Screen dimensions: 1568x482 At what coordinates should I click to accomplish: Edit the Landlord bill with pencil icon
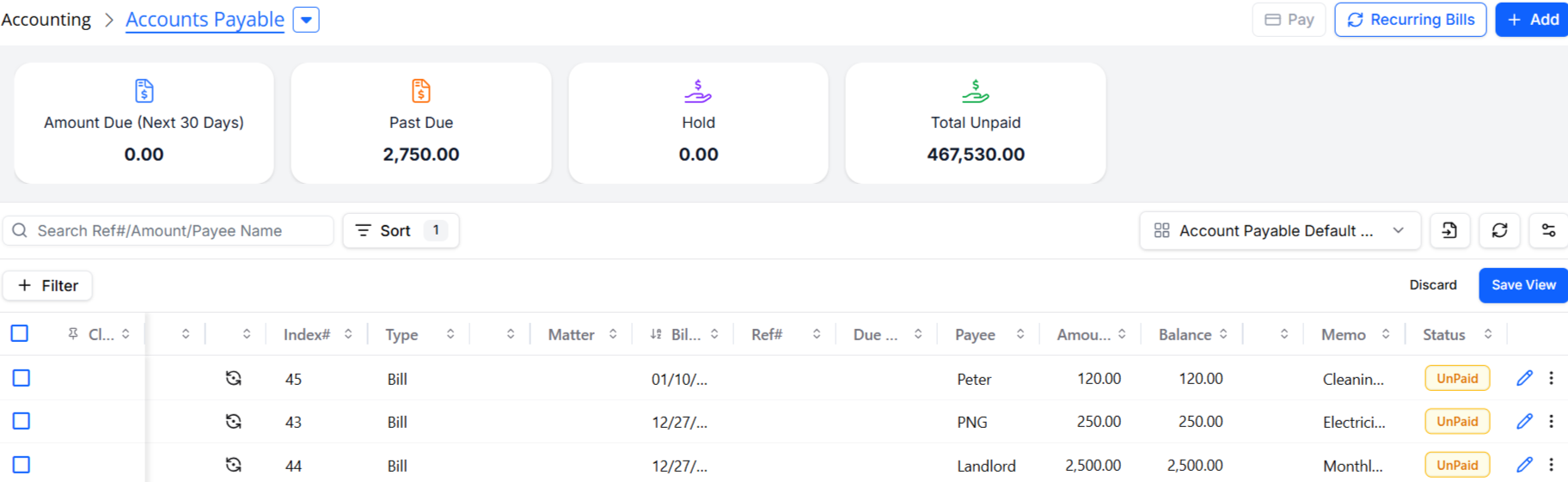[x=1524, y=465]
